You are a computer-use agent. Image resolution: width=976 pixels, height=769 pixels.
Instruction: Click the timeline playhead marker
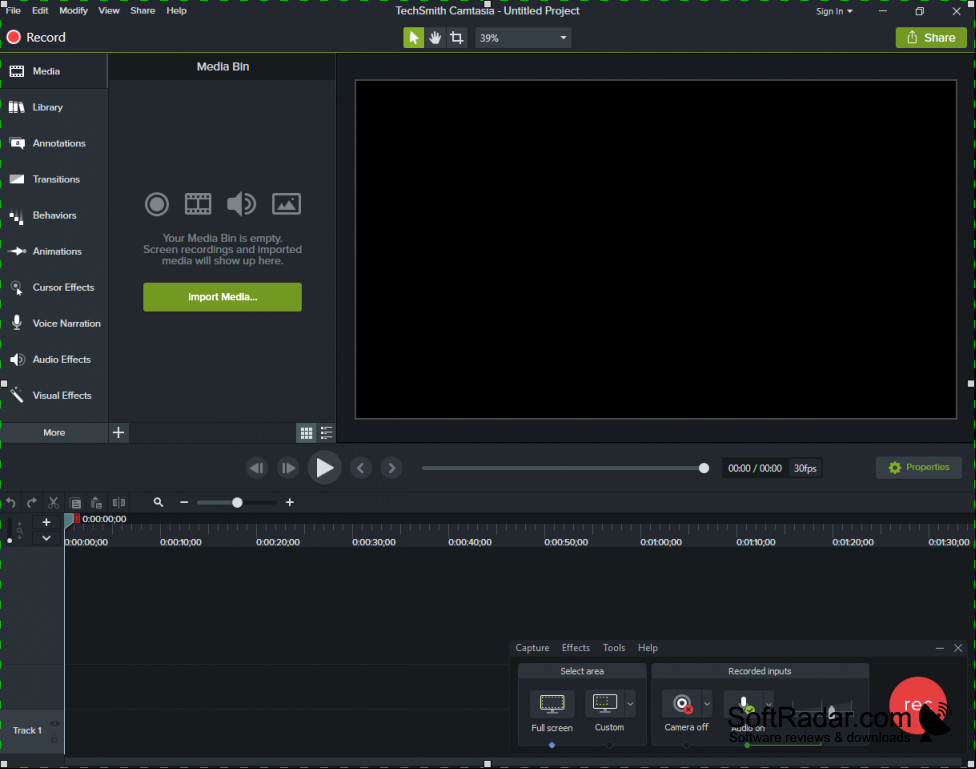69,521
